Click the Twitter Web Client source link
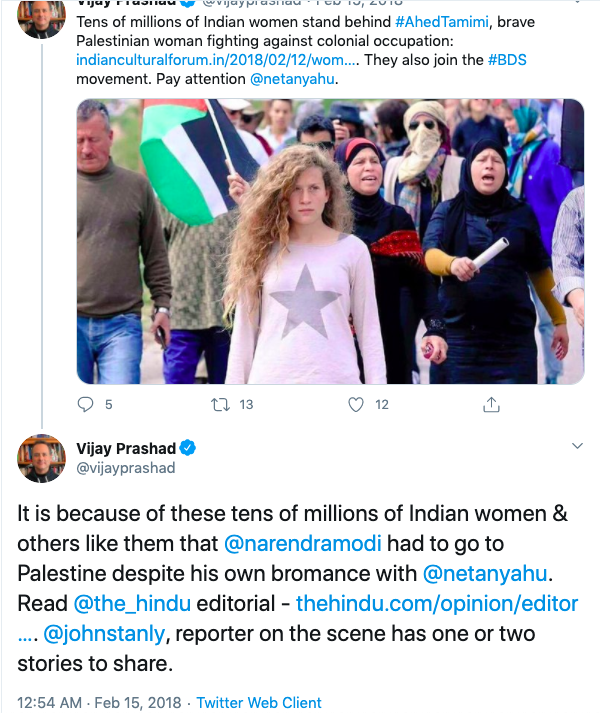The image size is (600, 713). (x=259, y=703)
